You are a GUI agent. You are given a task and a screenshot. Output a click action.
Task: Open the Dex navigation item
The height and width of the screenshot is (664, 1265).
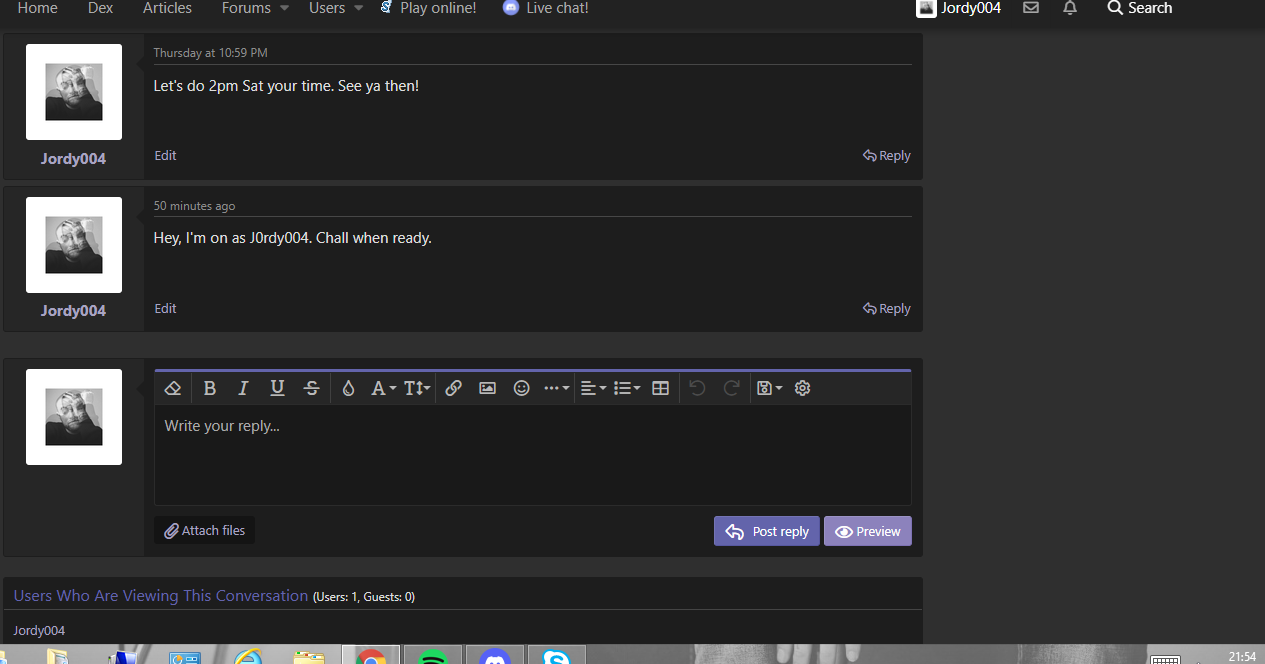point(100,8)
